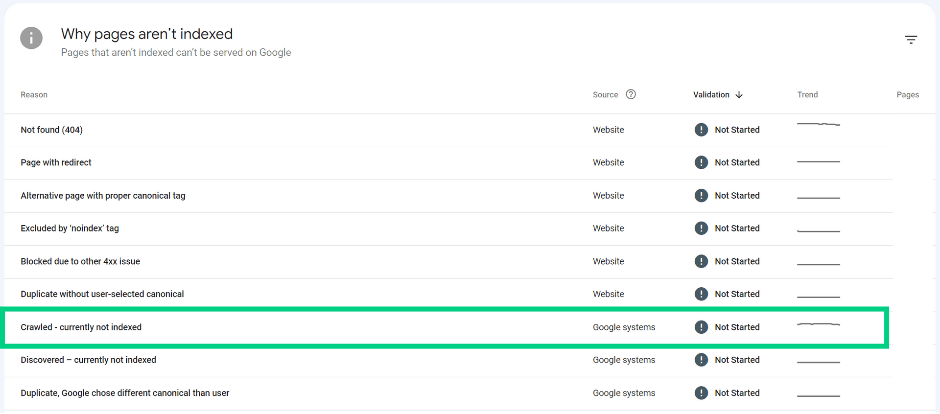Click the Excluded by noindex status icon
The width and height of the screenshot is (940, 414).
[701, 228]
